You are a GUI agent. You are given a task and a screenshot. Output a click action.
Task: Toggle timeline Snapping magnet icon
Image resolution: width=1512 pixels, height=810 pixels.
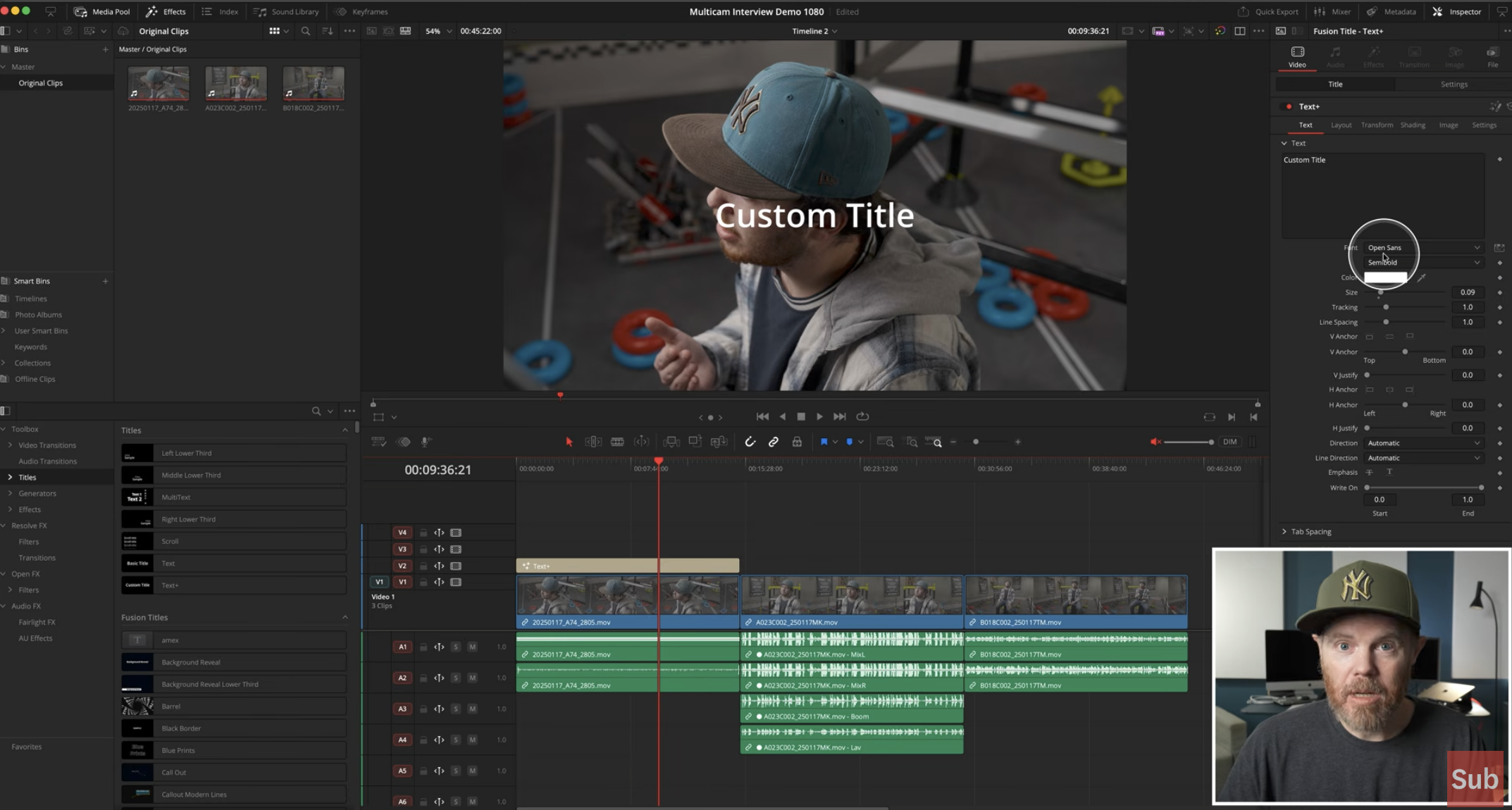tap(750, 442)
